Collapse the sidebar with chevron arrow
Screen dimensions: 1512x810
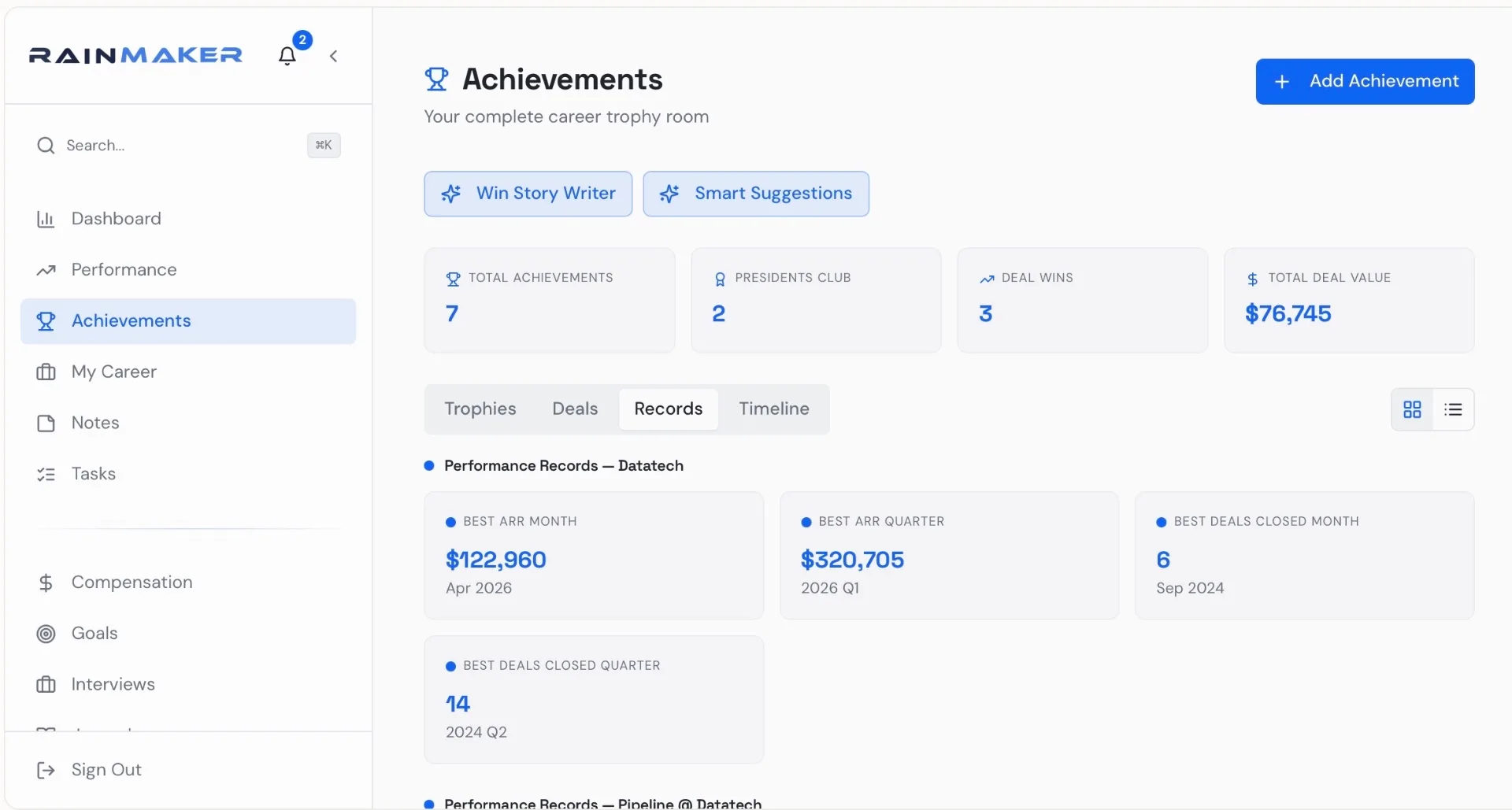pos(334,56)
